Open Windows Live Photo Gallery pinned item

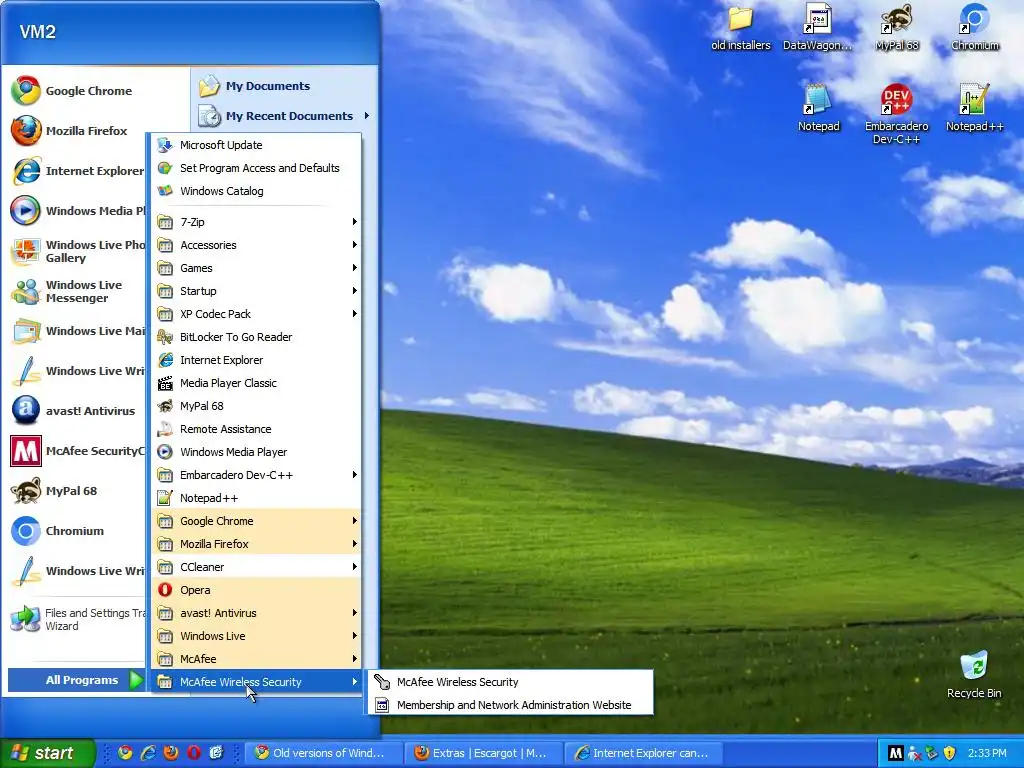coord(77,251)
